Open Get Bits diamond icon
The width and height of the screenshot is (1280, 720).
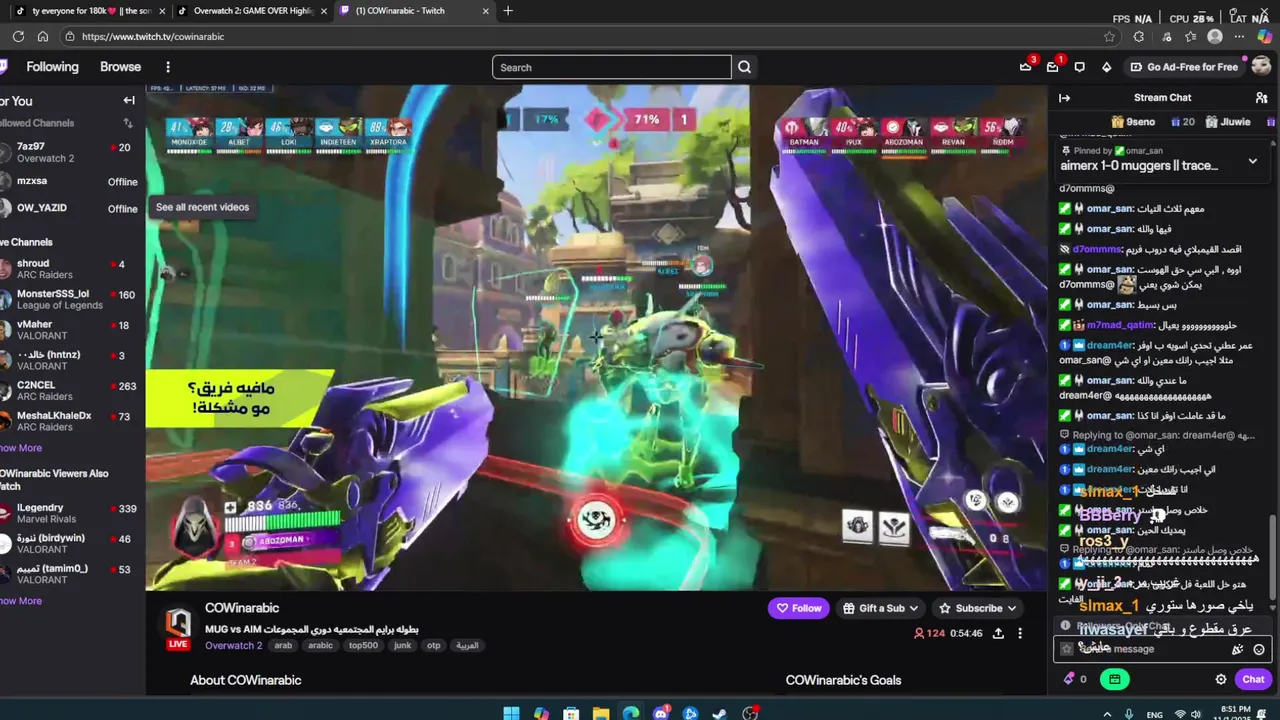[1106, 67]
